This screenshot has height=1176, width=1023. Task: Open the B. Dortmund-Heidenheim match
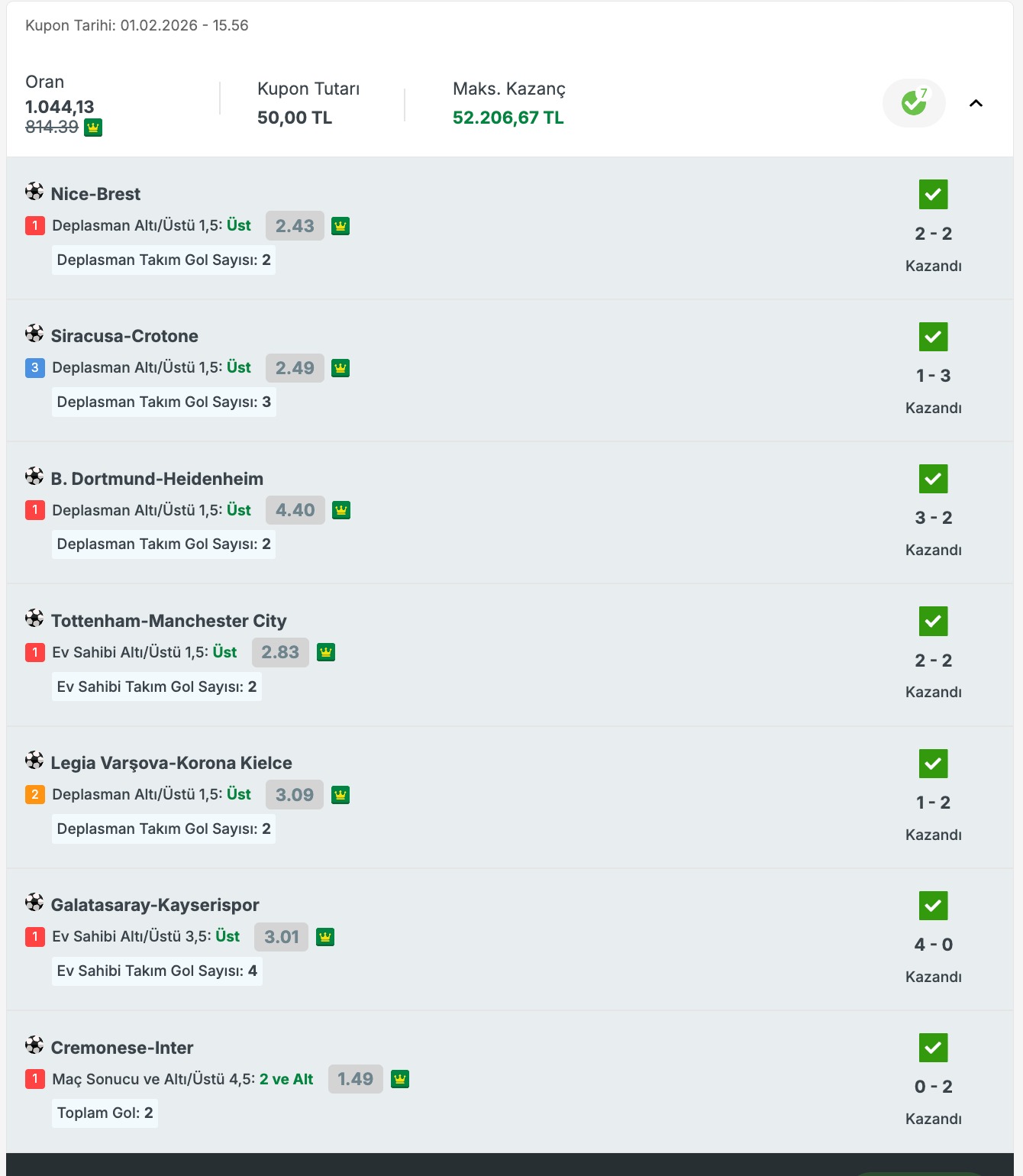[x=157, y=479]
